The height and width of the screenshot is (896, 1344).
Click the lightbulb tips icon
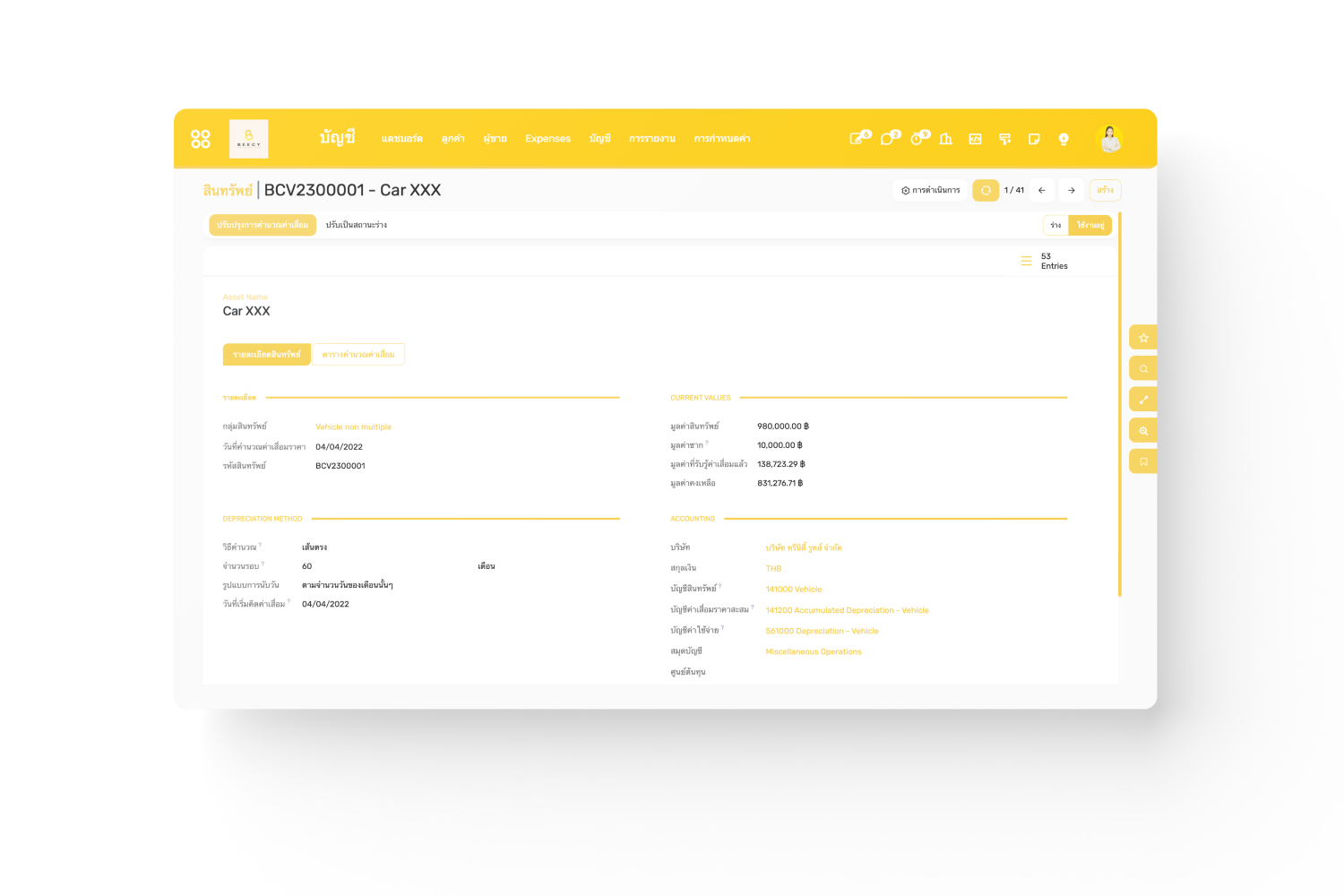coord(1064,139)
